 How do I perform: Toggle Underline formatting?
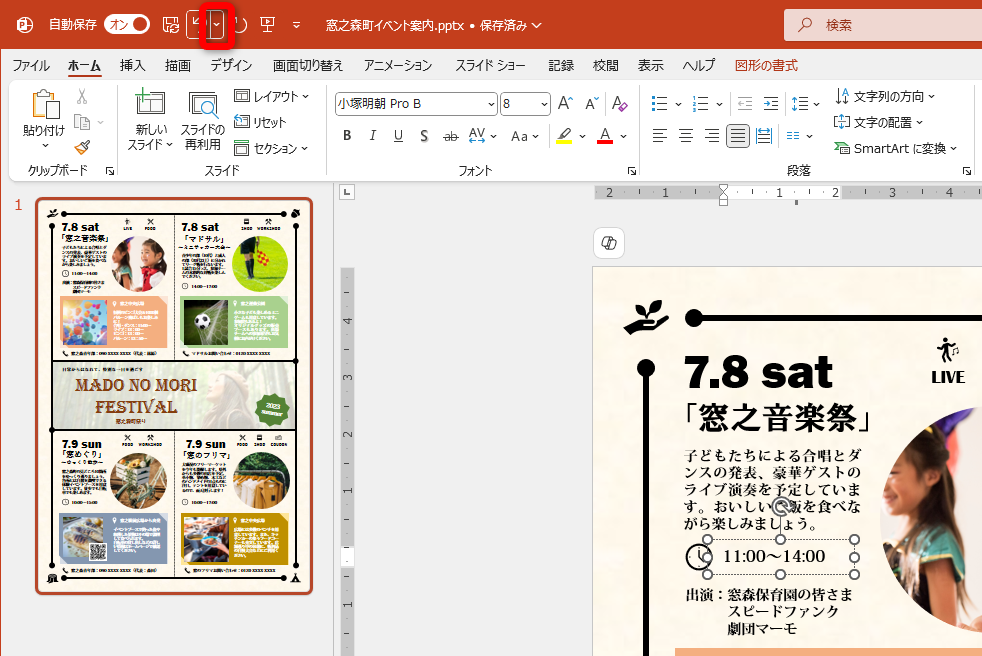[x=398, y=135]
